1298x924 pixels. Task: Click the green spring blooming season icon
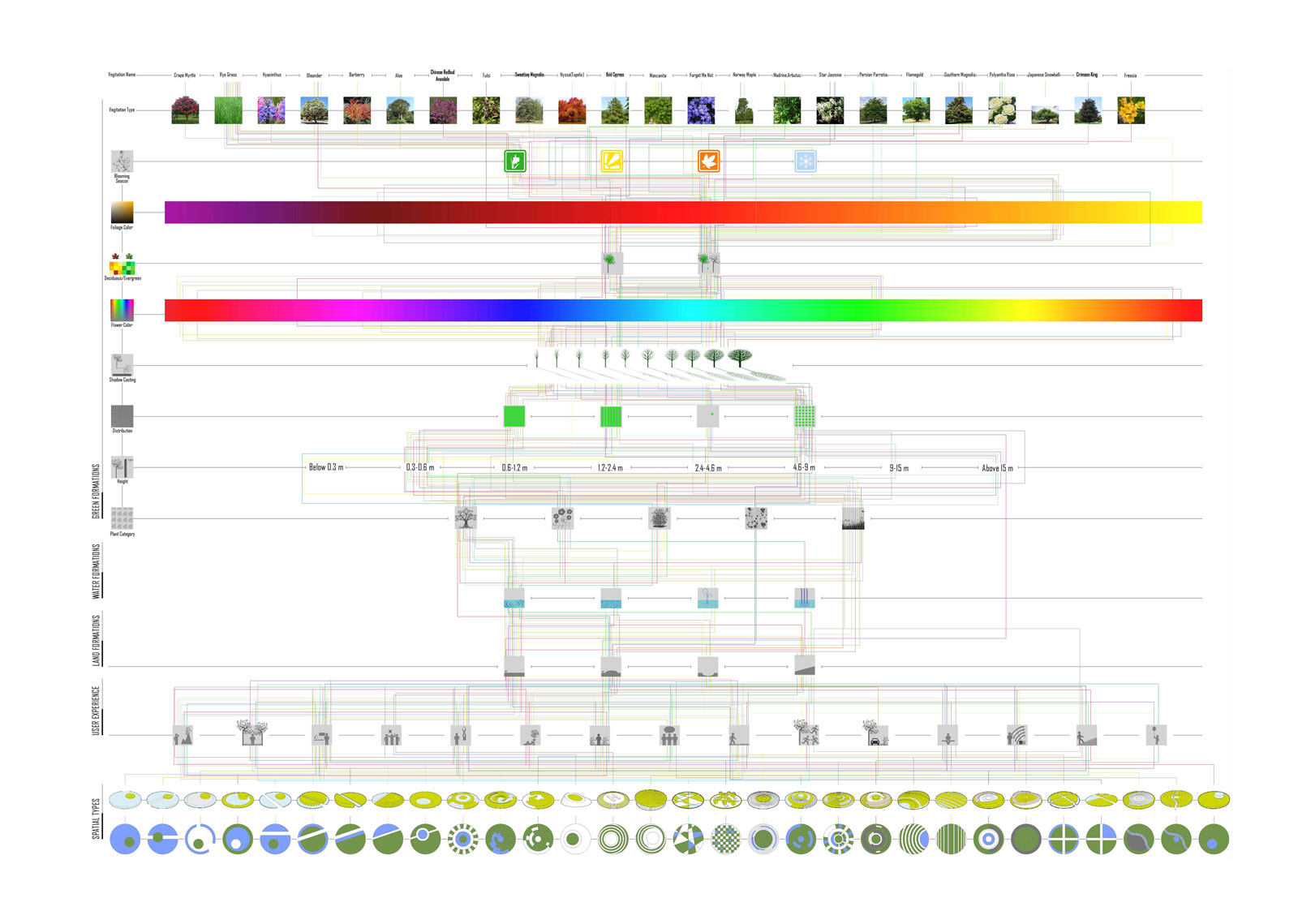pos(515,161)
